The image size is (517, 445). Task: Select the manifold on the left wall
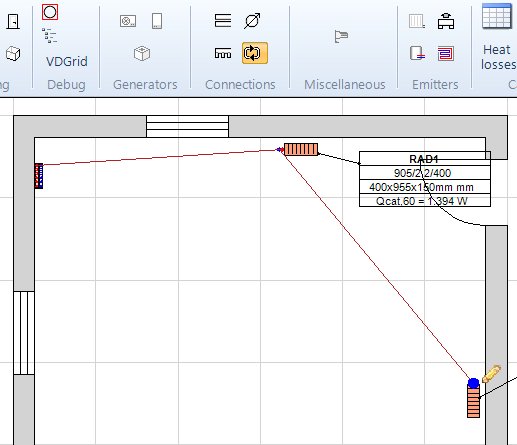pos(39,176)
